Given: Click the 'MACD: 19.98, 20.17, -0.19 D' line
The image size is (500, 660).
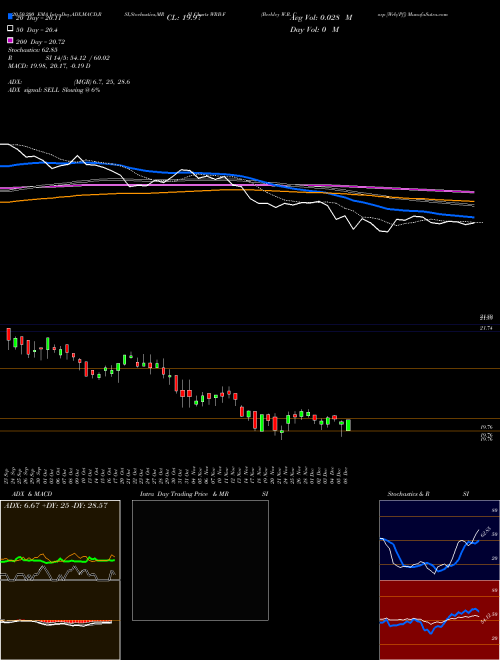Looking at the screenshot, I should point(49,66).
